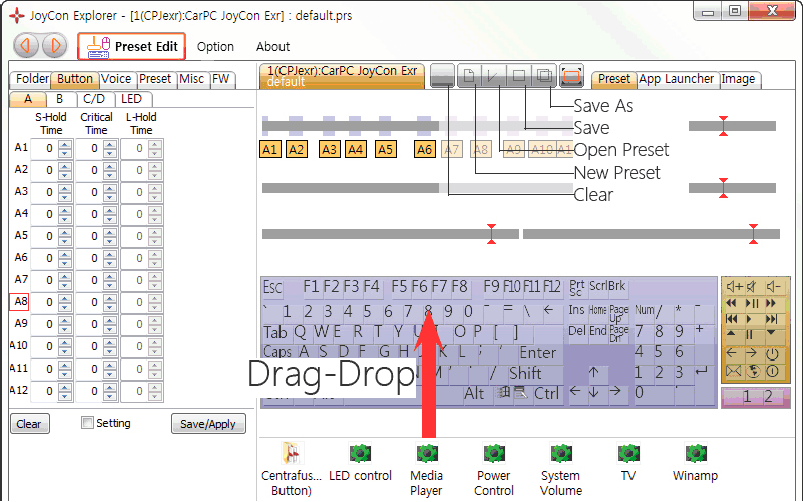Click the A4 S-Hold Time value field
This screenshot has width=803, height=502.
coord(44,214)
